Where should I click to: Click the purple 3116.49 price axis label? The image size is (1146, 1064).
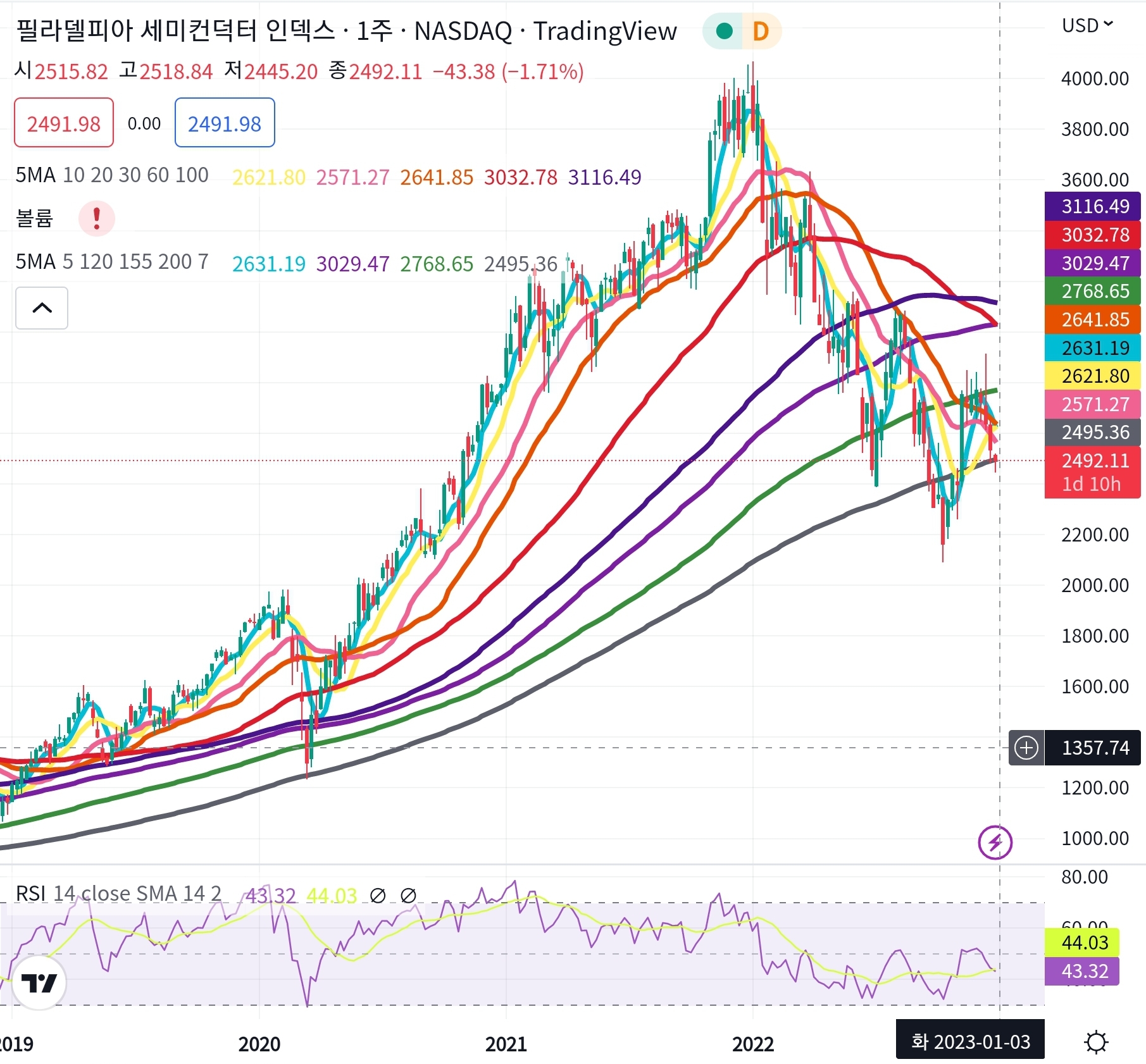click(1093, 206)
